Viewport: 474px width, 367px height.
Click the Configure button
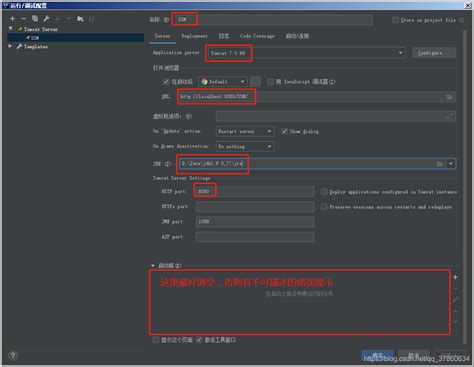point(434,53)
